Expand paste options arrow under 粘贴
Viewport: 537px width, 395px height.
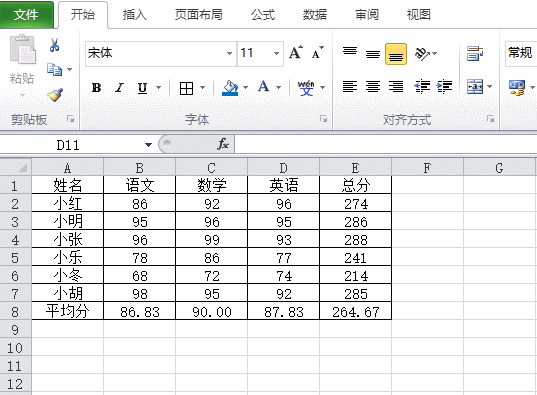(x=22, y=95)
